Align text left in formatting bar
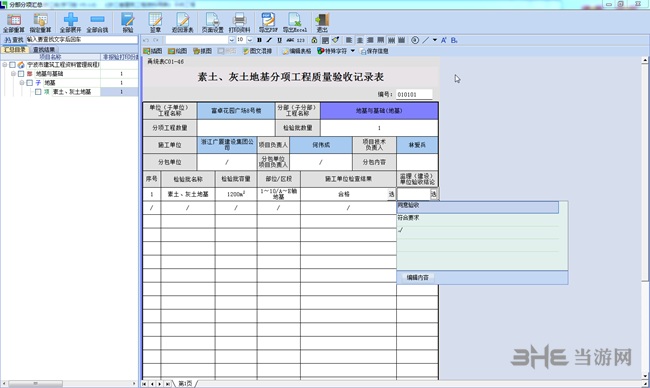This screenshot has width=650, height=388. click(x=349, y=40)
